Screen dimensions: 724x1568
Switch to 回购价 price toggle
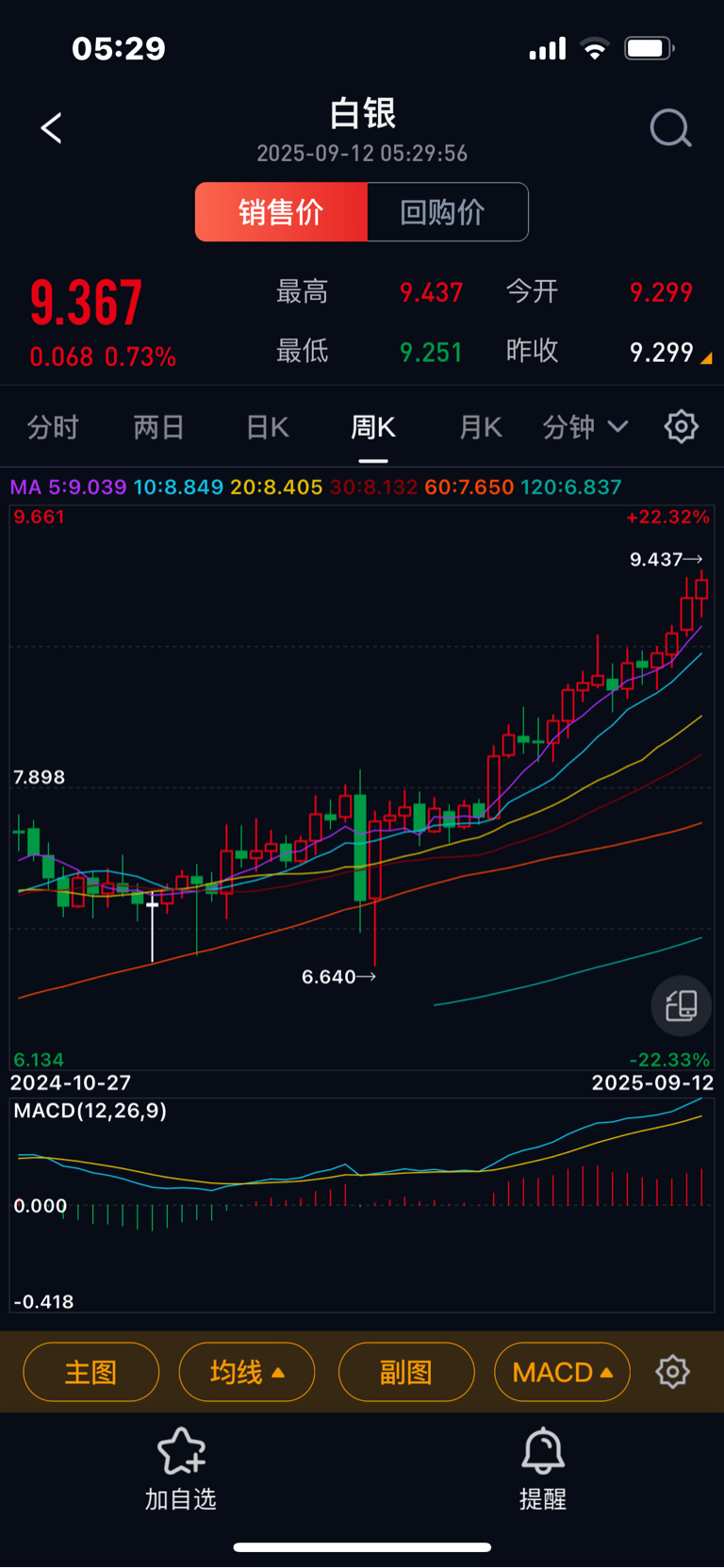point(447,212)
